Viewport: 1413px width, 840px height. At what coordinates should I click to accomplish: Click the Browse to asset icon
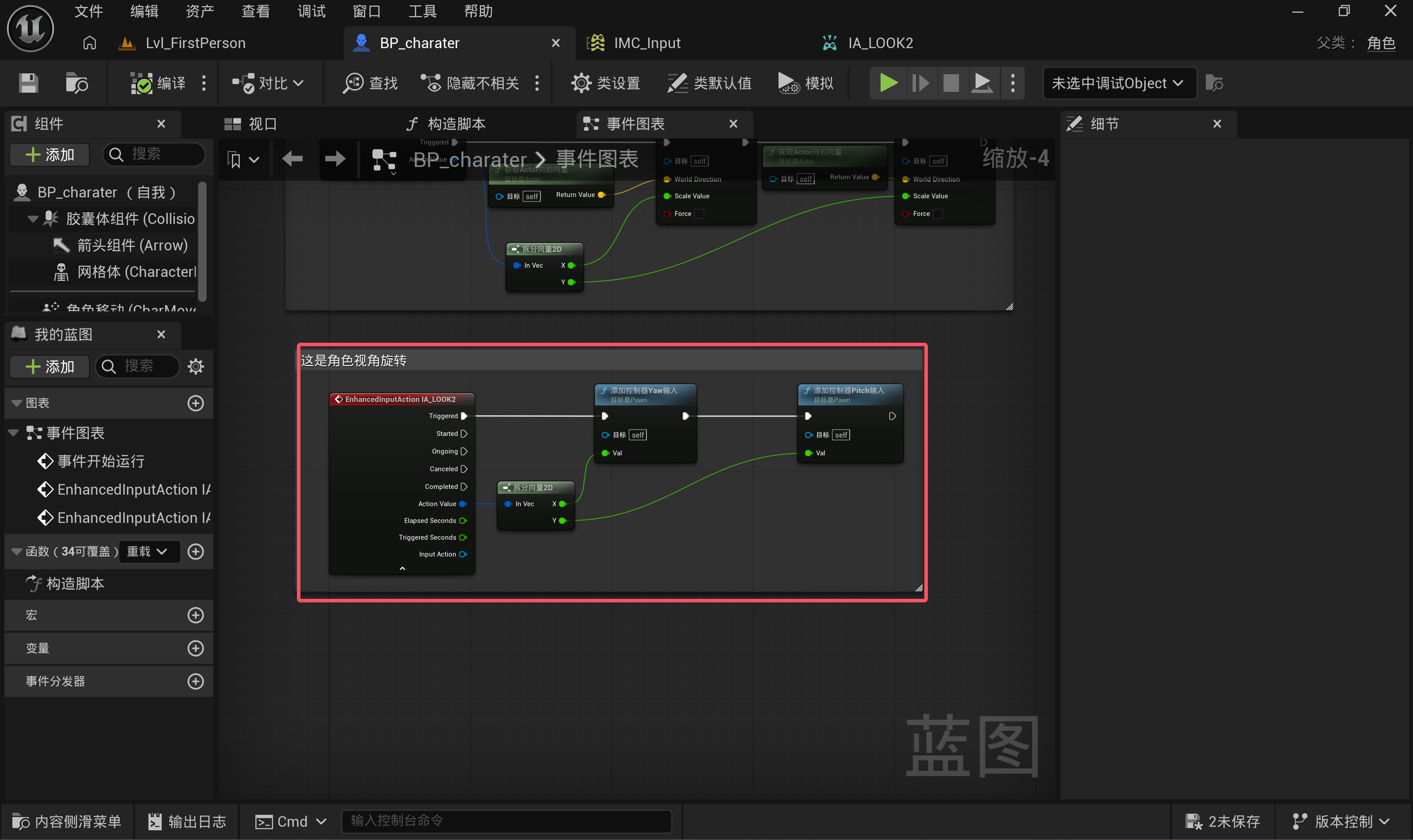[x=76, y=83]
